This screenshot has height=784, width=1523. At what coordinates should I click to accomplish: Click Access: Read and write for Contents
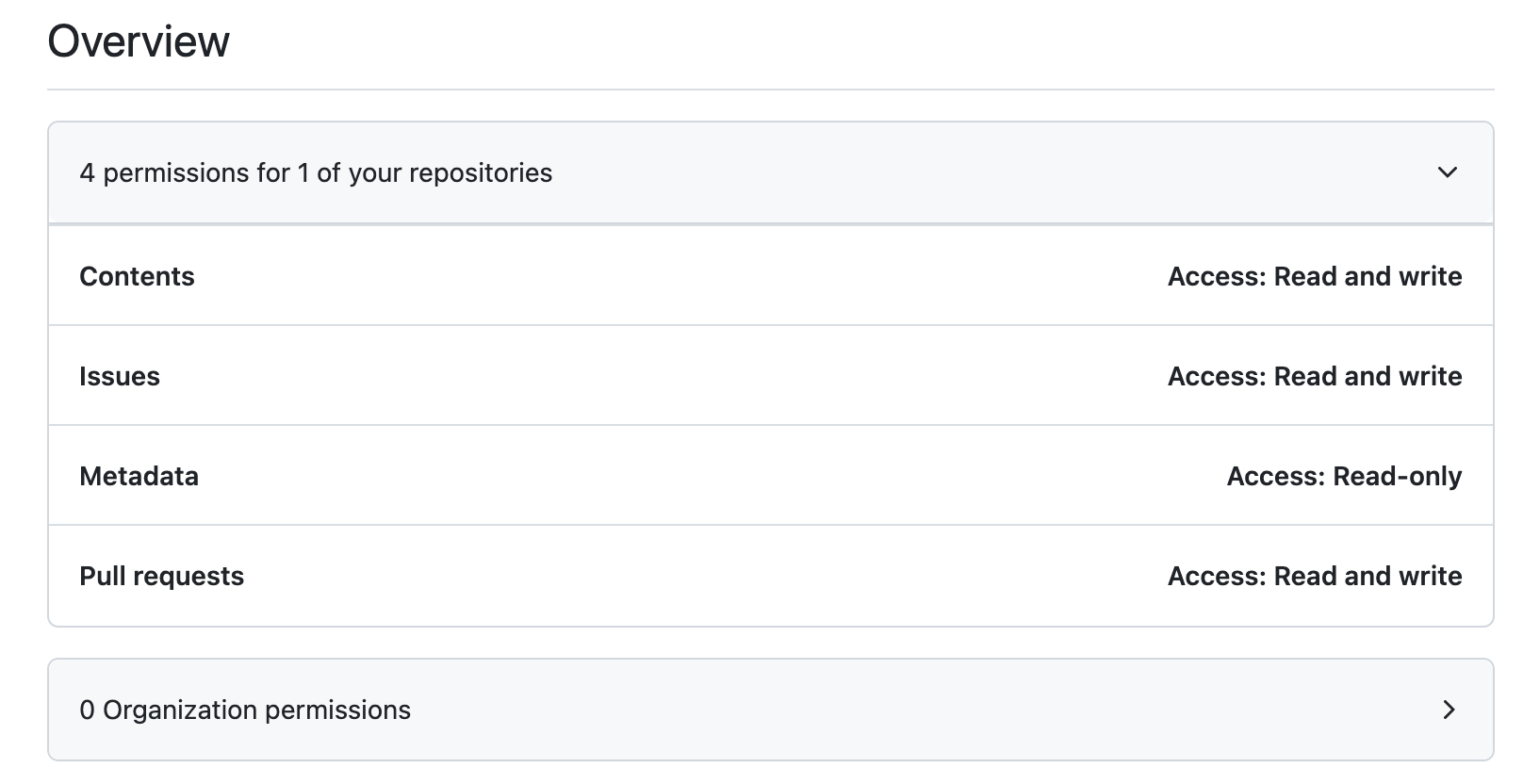pyautogui.click(x=1316, y=276)
